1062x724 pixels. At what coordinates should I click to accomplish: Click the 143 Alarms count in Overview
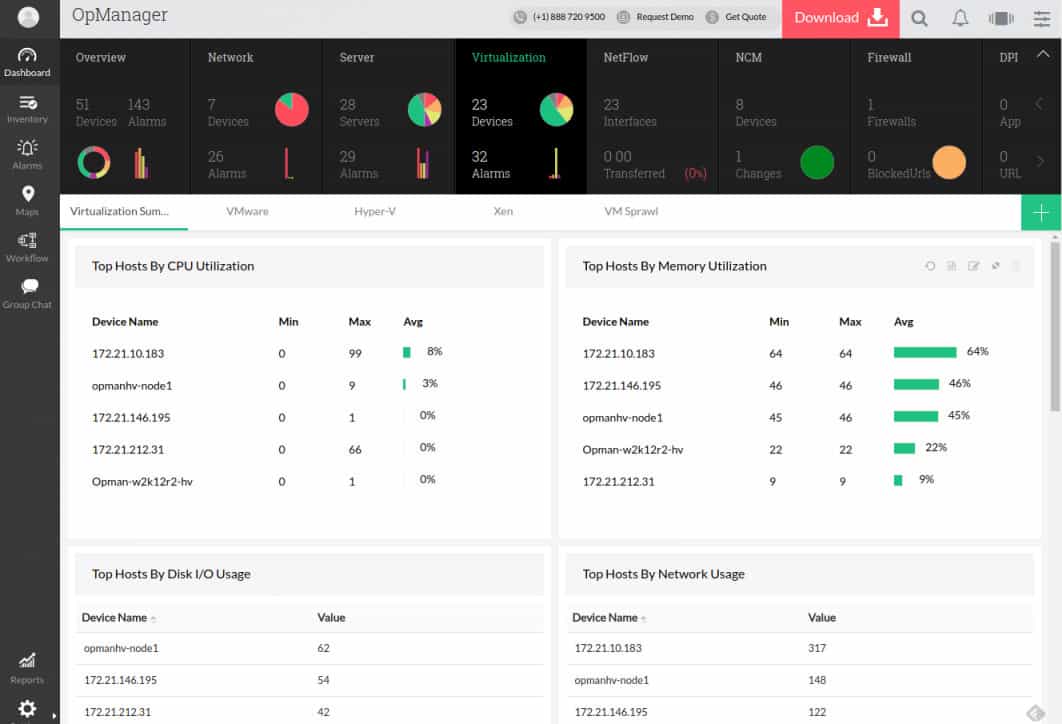pyautogui.click(x=147, y=113)
